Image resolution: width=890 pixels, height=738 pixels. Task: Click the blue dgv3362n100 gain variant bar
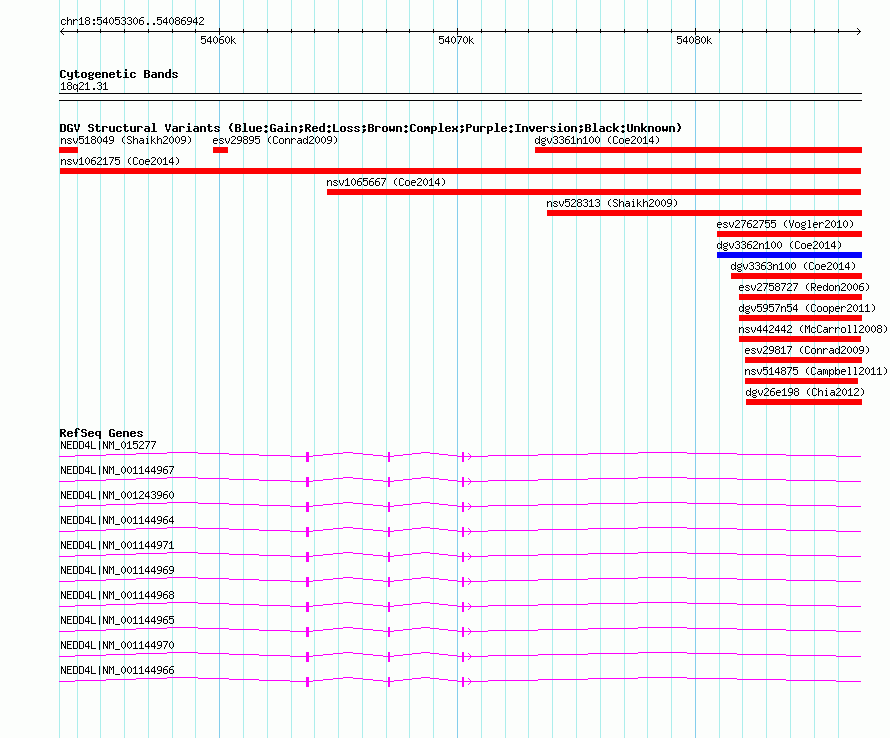point(789,255)
